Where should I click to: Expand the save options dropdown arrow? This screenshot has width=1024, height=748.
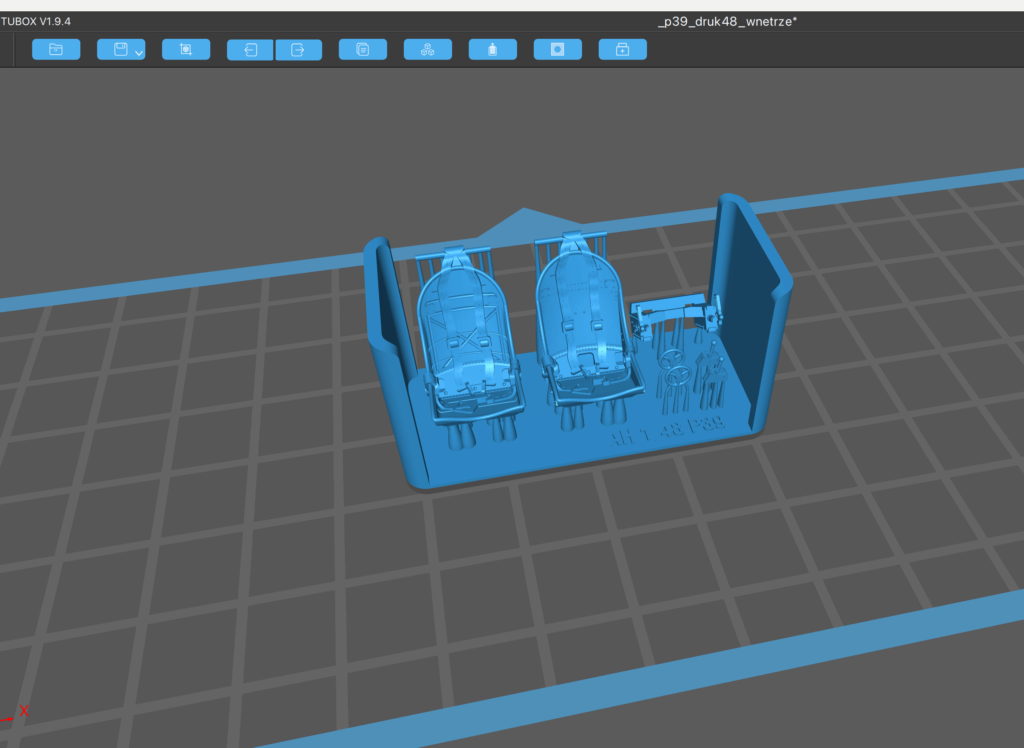(x=139, y=53)
